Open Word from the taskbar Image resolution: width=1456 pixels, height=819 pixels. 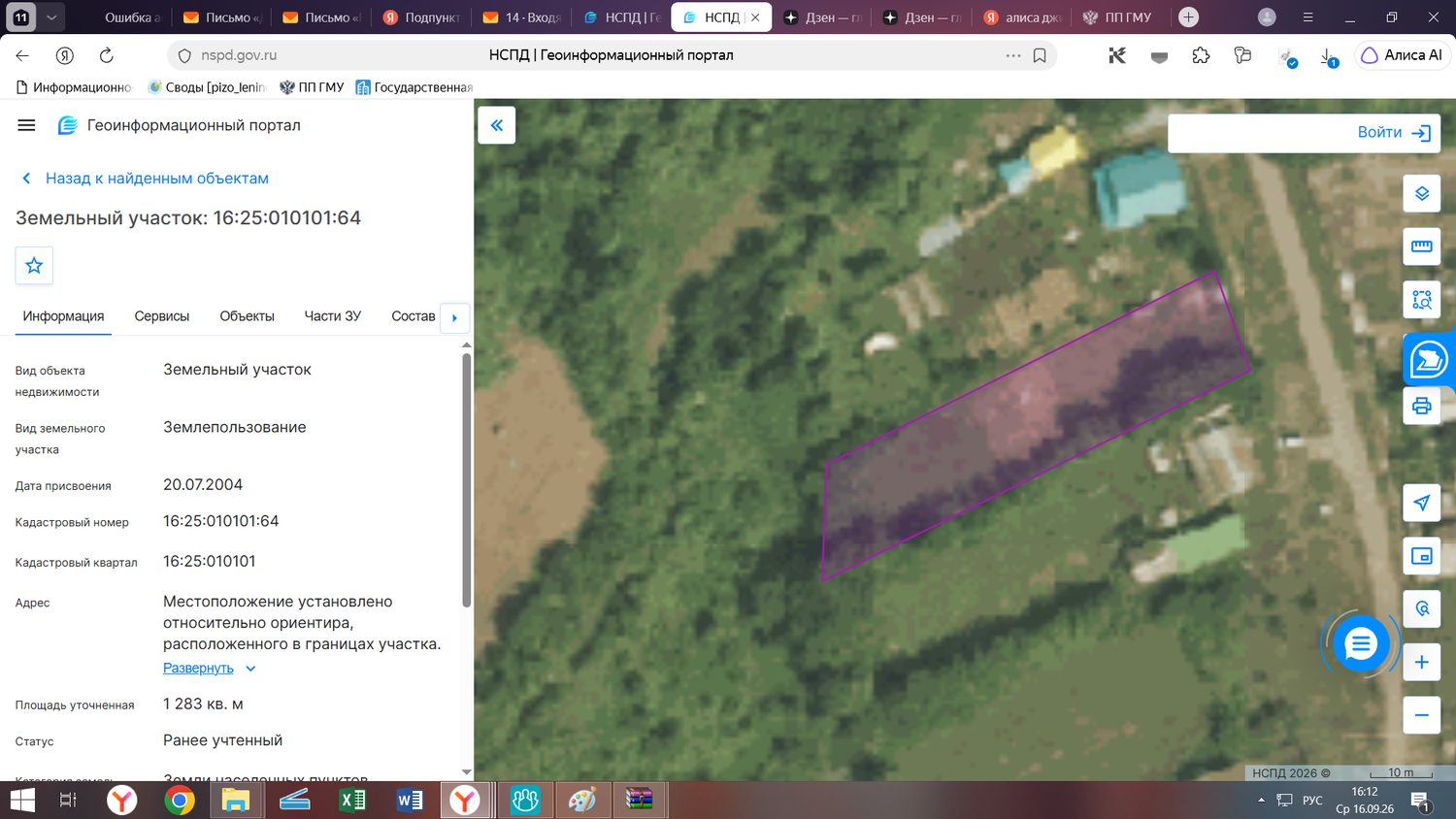pos(410,801)
